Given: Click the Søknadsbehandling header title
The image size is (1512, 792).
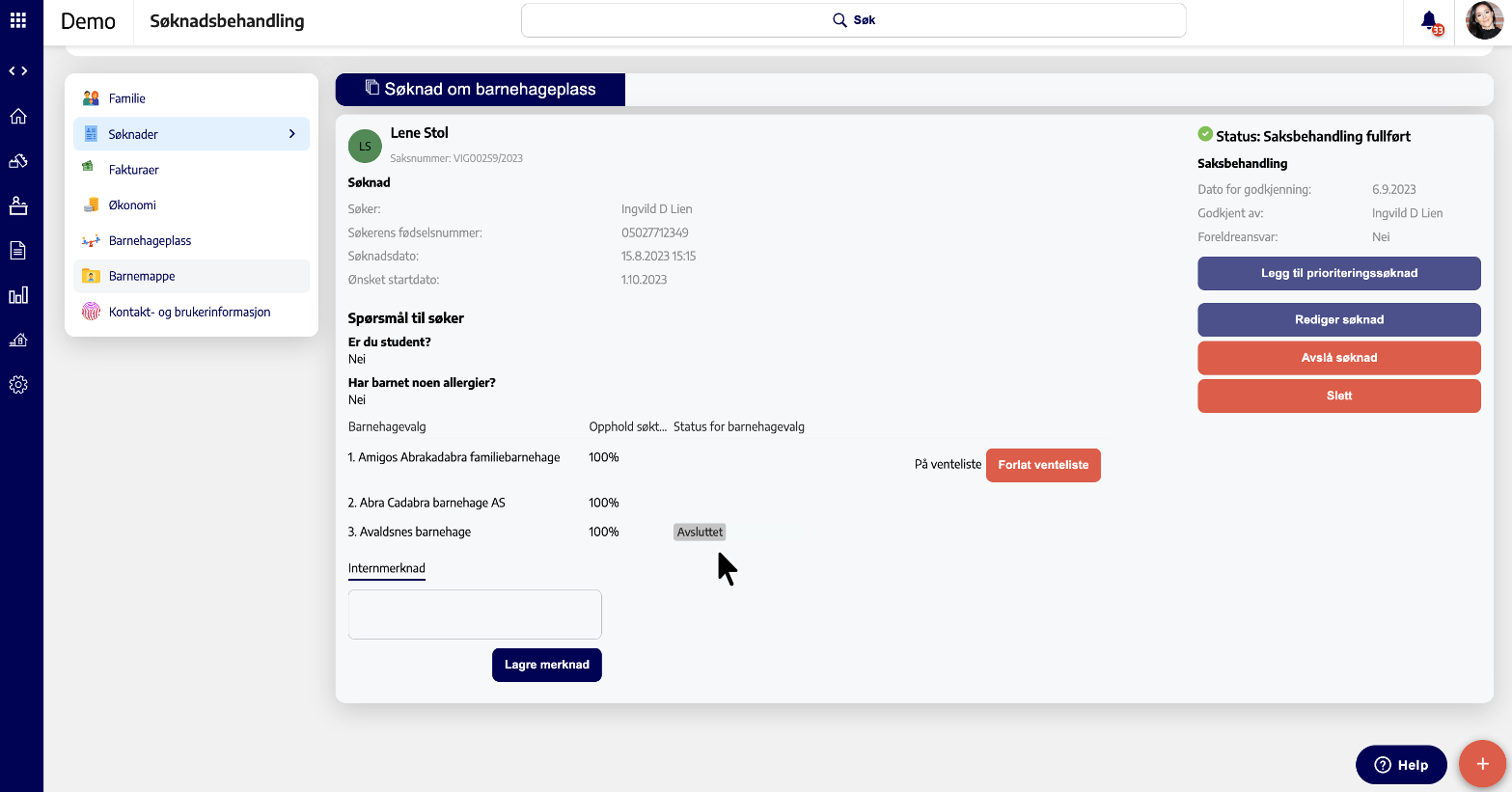Looking at the screenshot, I should pyautogui.click(x=227, y=21).
